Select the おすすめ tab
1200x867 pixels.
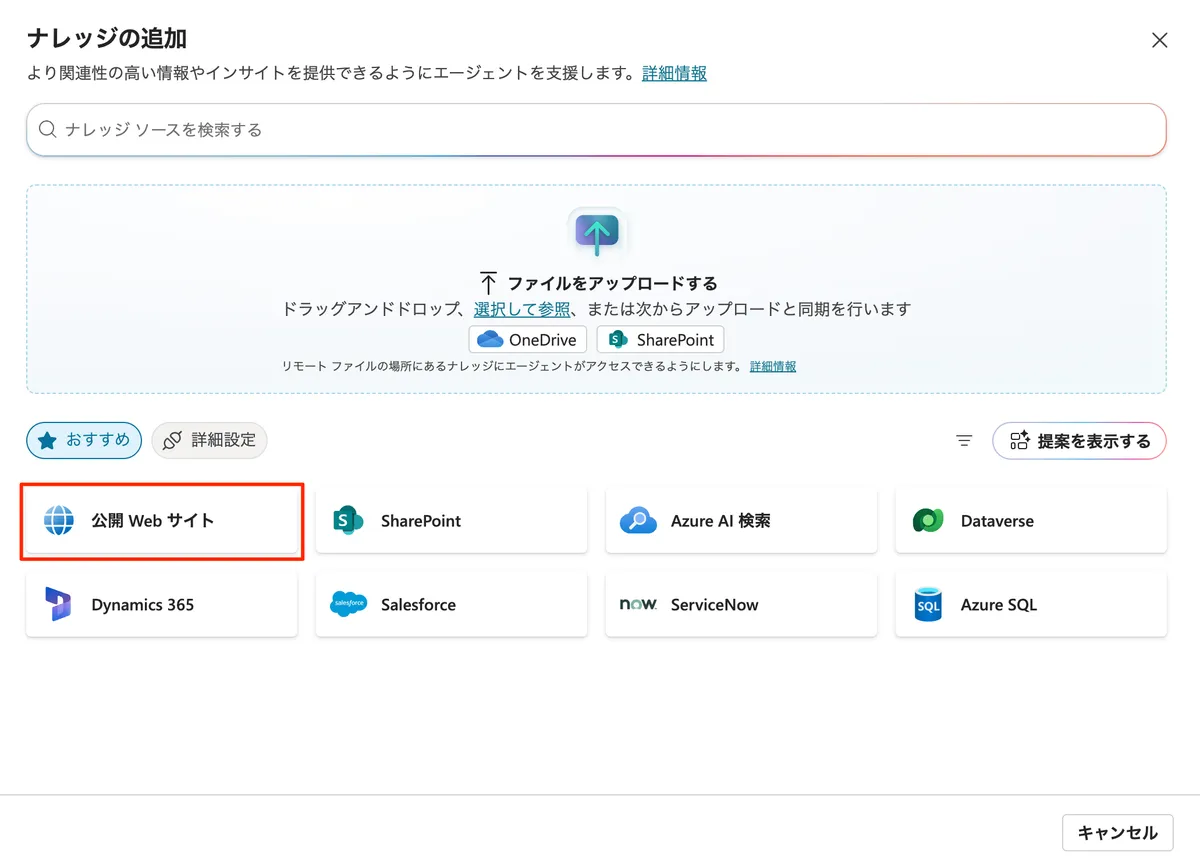84,440
